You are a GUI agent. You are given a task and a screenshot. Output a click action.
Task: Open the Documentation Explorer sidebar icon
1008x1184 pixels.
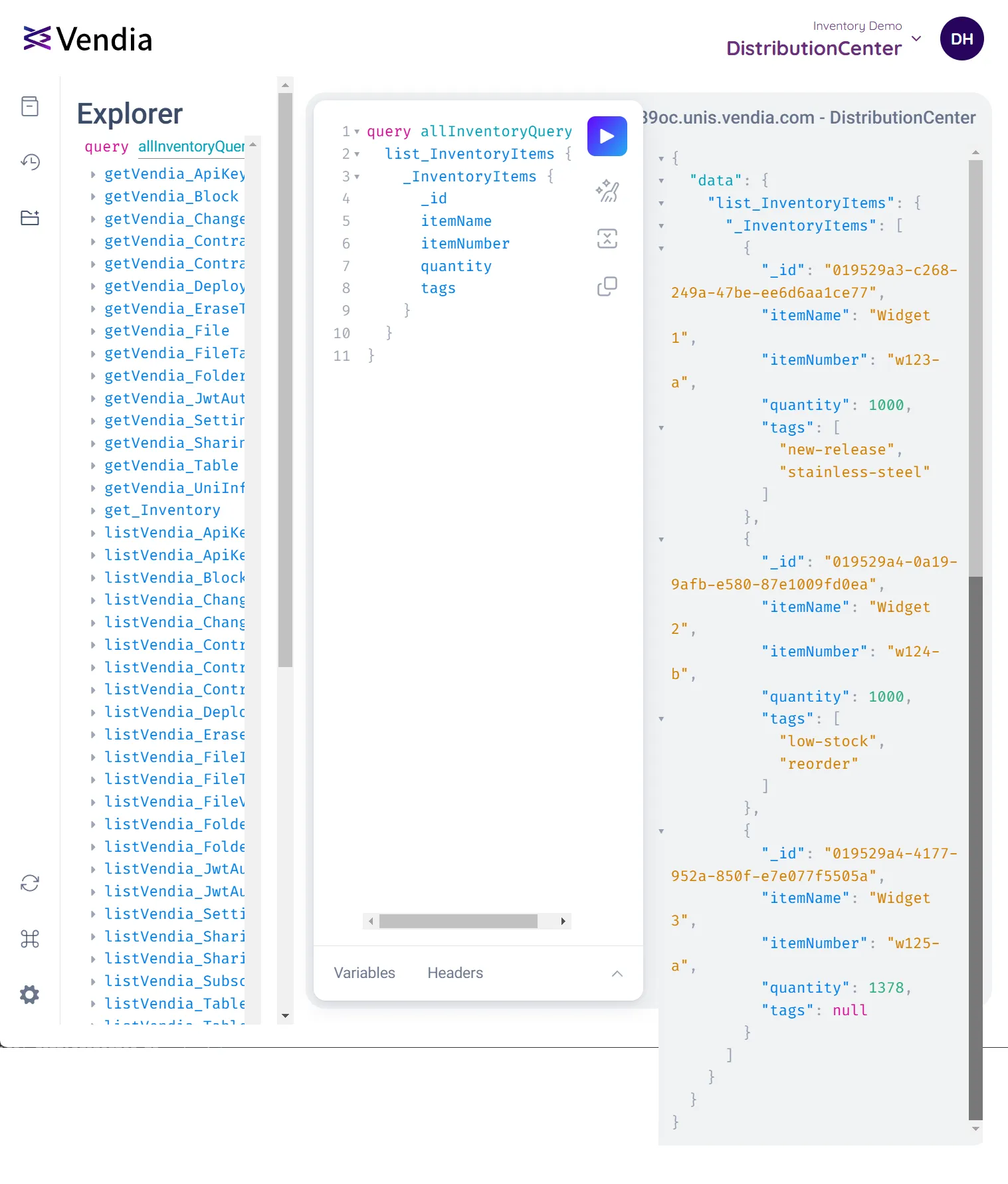tap(30, 106)
